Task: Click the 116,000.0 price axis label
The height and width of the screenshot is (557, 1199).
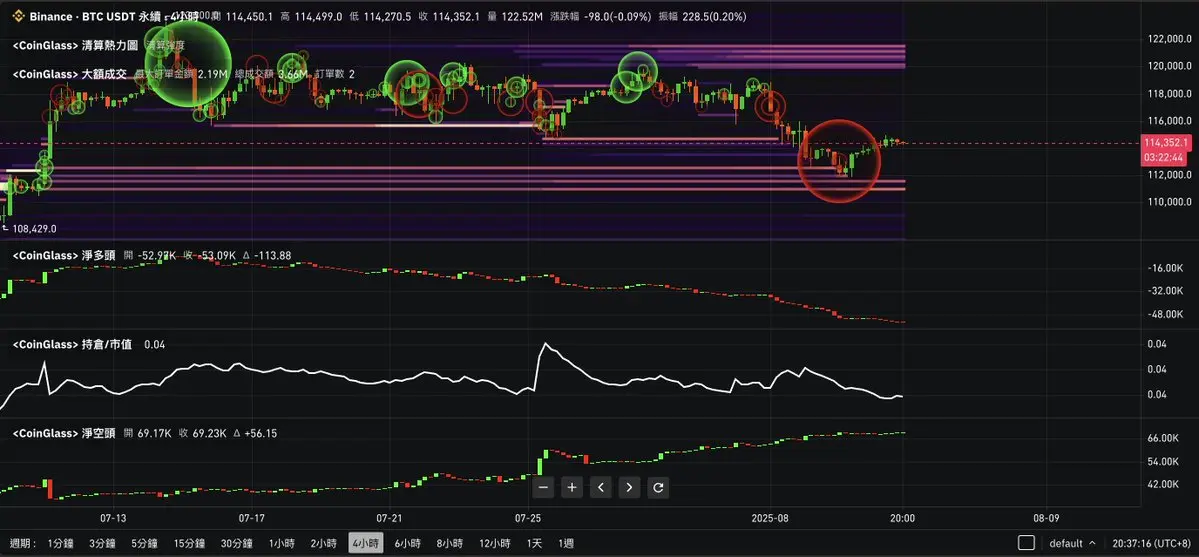Action: (x=1168, y=121)
